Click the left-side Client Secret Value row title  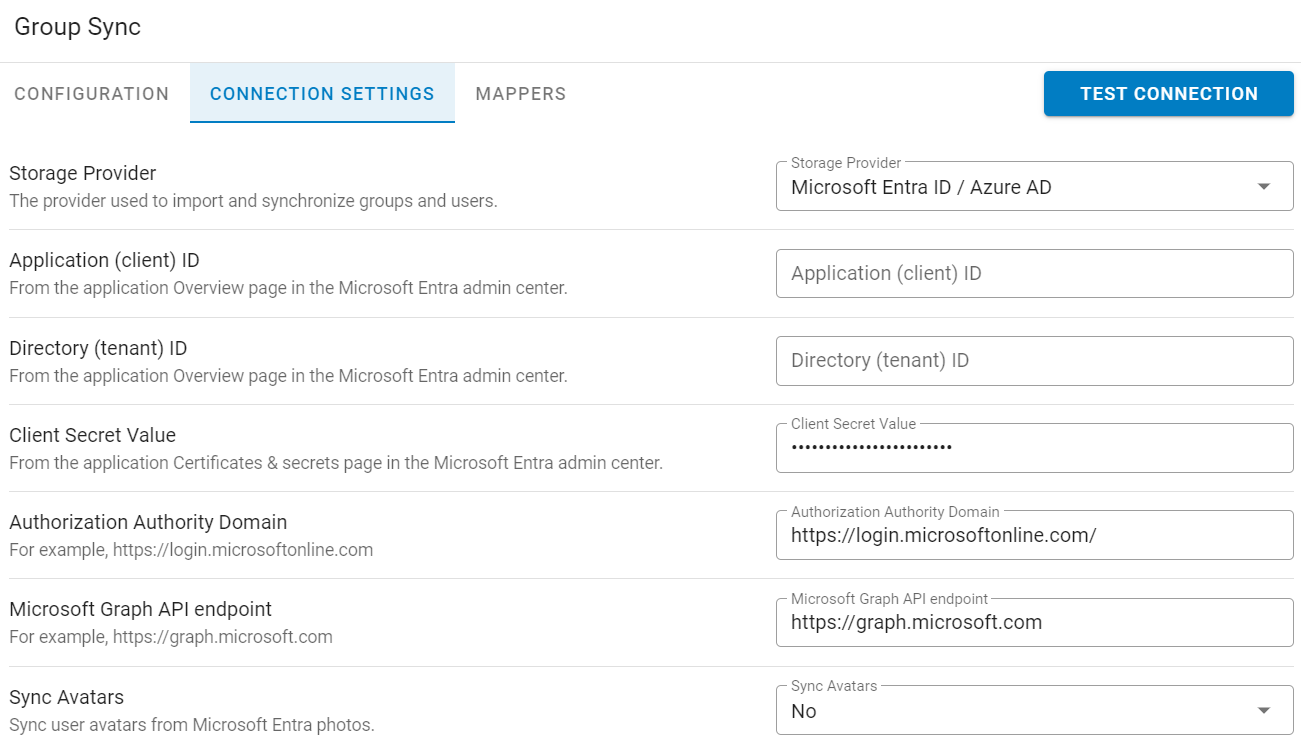(92, 435)
